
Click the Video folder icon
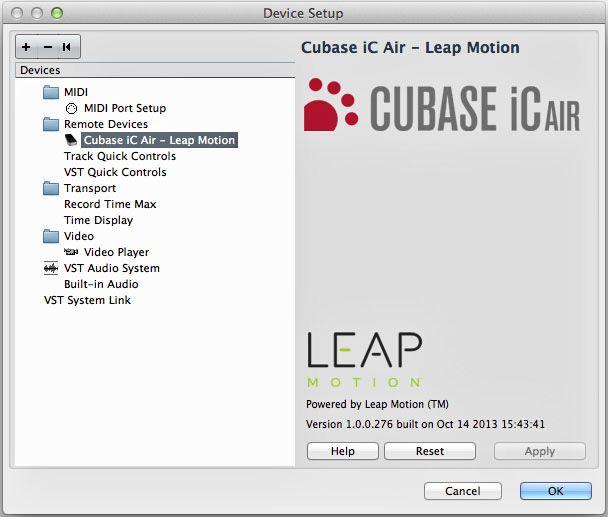point(51,236)
